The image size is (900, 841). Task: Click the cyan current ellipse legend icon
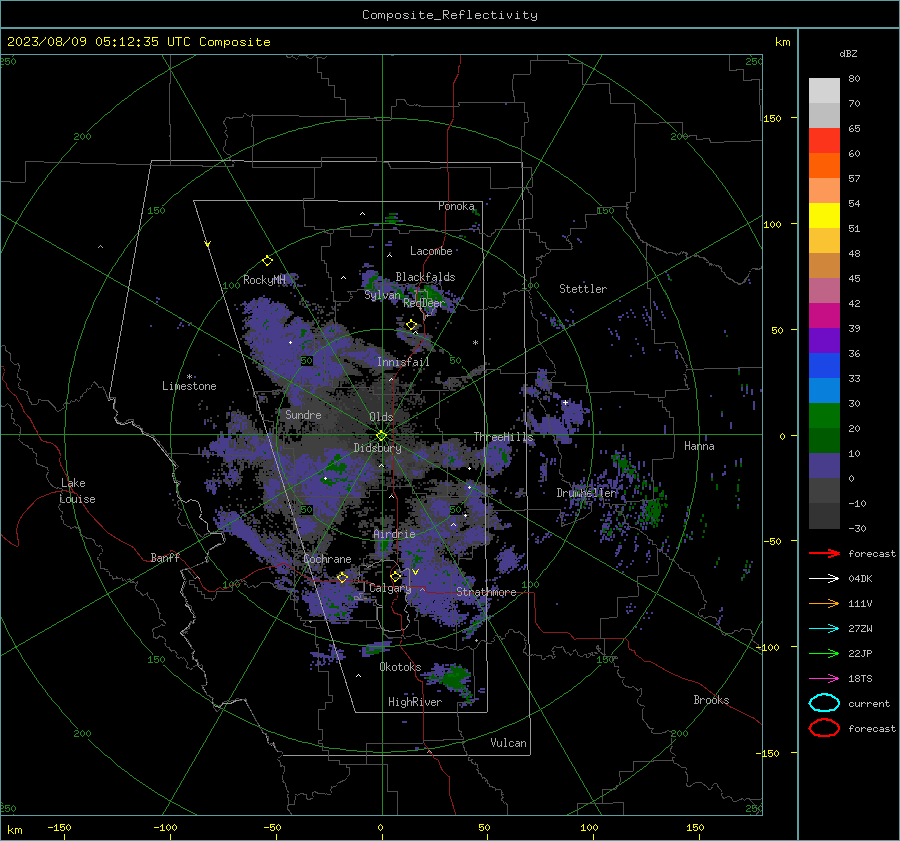click(824, 703)
